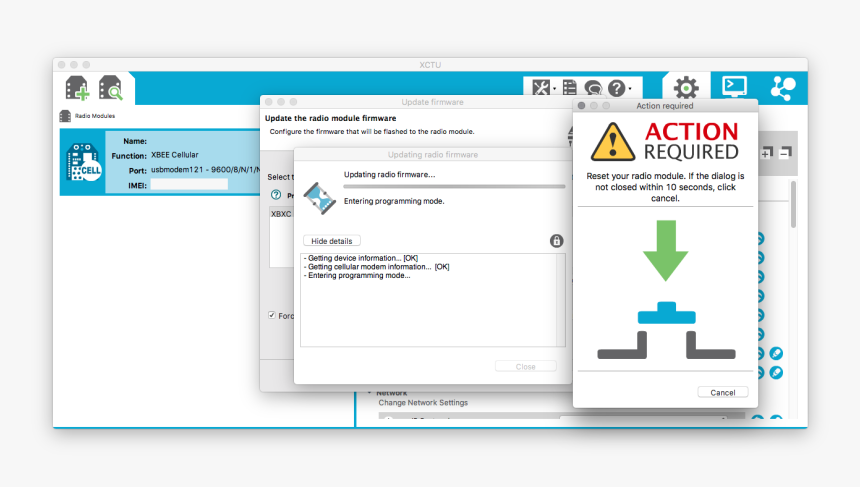Click Collapse all sections icon
This screenshot has height=487, width=860.
[786, 152]
